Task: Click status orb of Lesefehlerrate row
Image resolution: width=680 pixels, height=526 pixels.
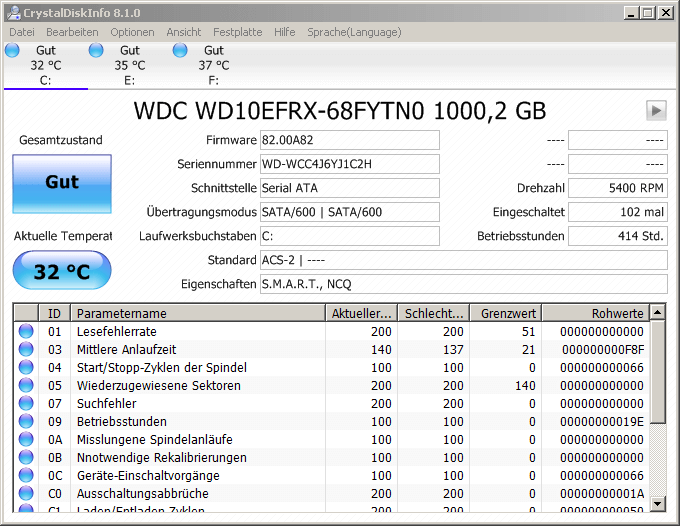Action: pyautogui.click(x=26, y=331)
